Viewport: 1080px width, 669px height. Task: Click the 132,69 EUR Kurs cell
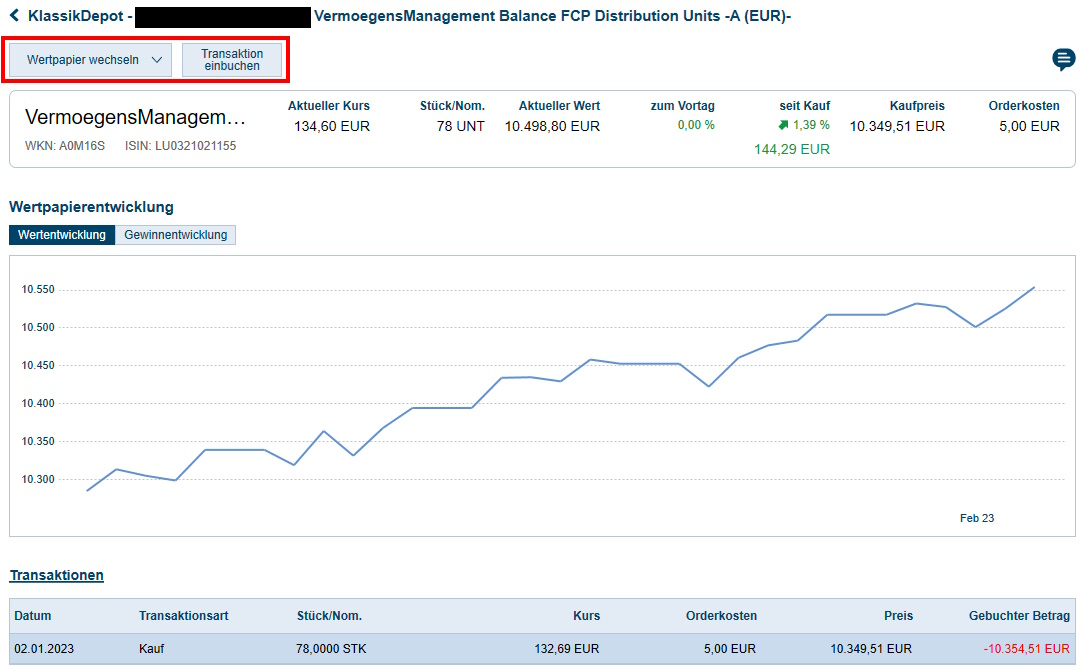click(567, 649)
